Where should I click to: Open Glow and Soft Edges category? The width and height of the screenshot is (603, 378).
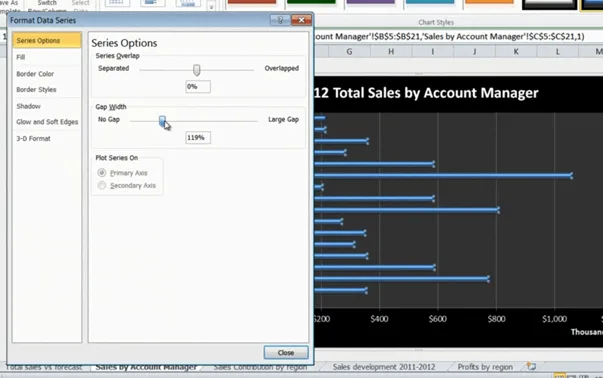pos(47,122)
